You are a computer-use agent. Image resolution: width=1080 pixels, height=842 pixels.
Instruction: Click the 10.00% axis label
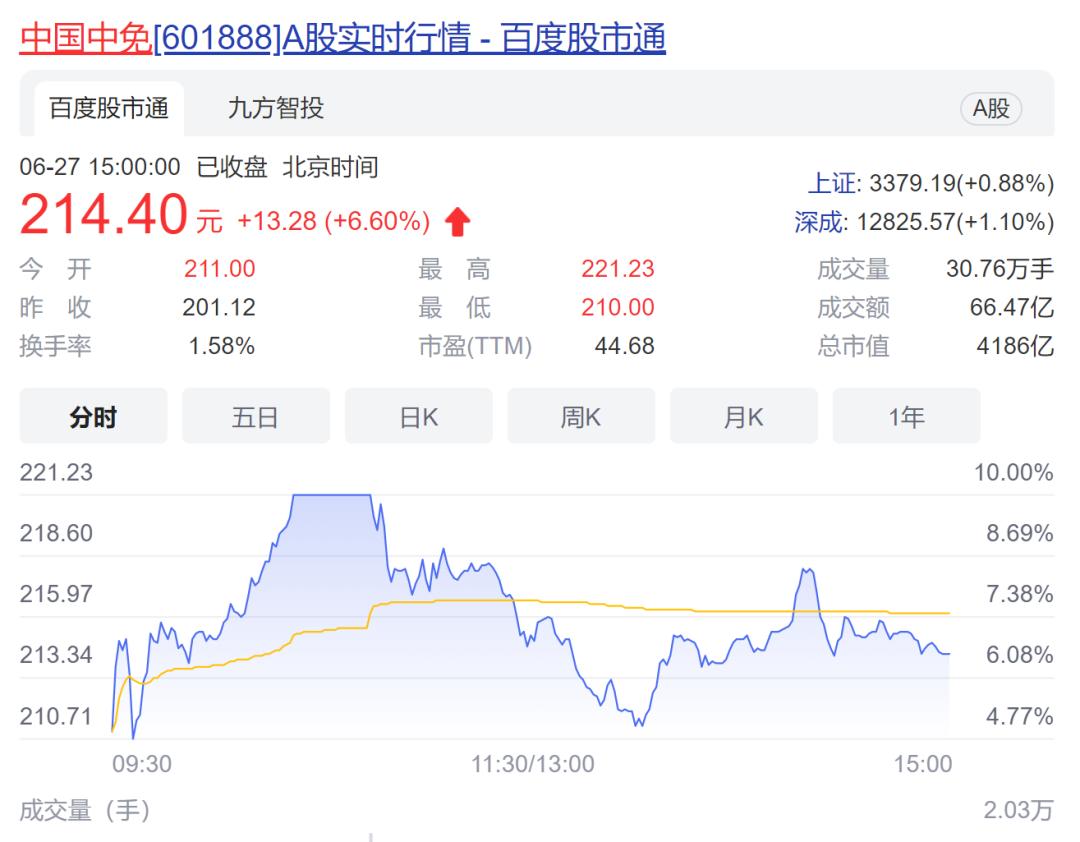click(1013, 473)
